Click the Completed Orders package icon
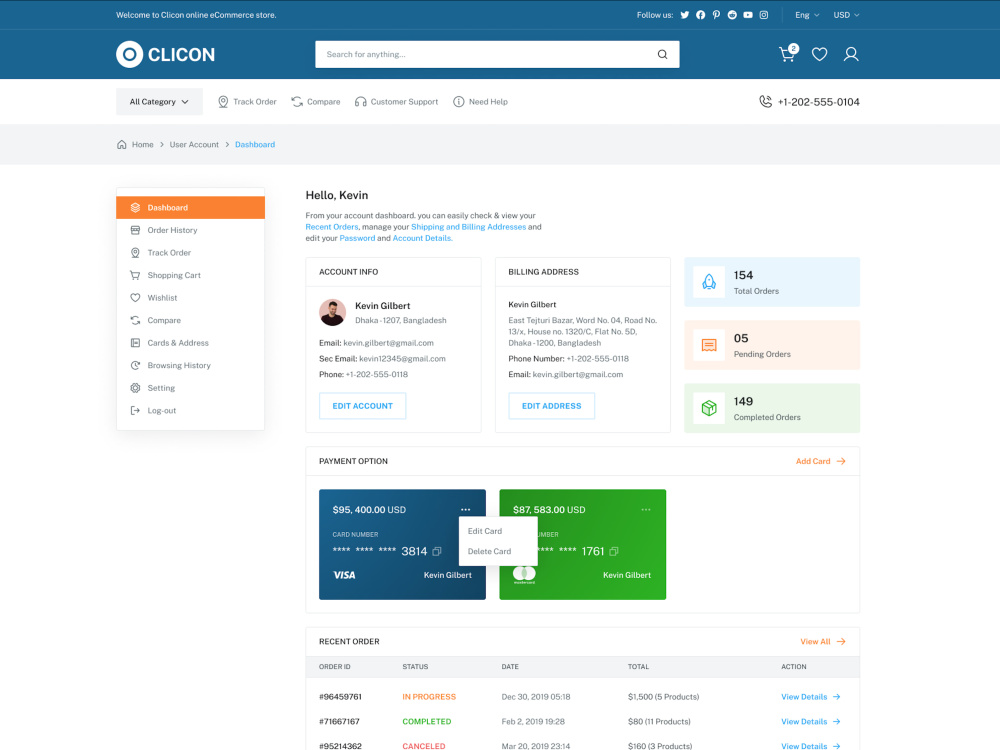This screenshot has width=1000, height=750. click(709, 408)
